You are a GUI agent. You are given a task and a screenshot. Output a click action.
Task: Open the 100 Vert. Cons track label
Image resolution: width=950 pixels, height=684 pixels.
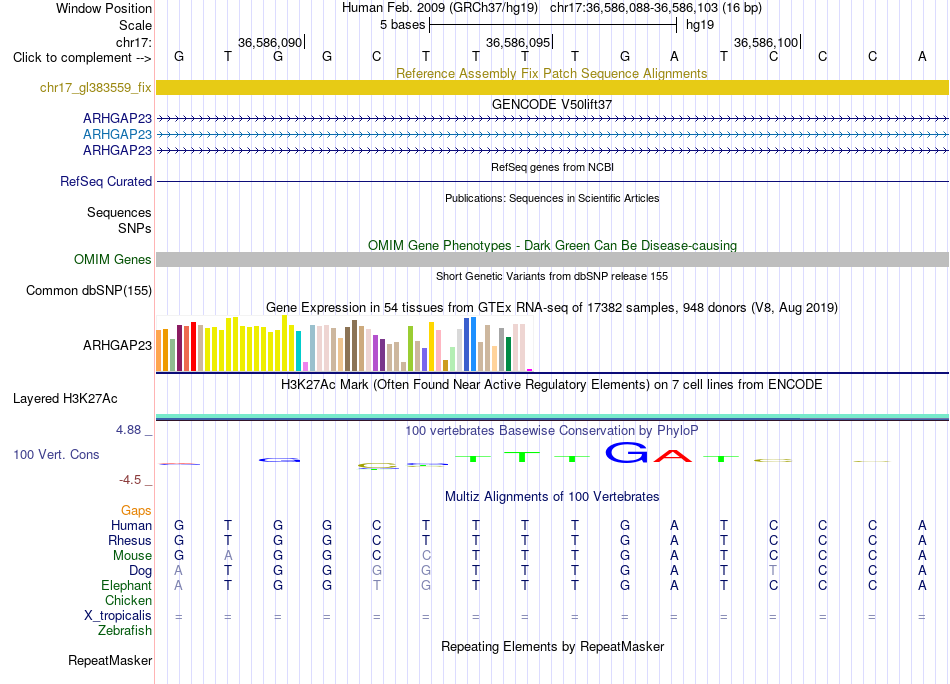56,454
